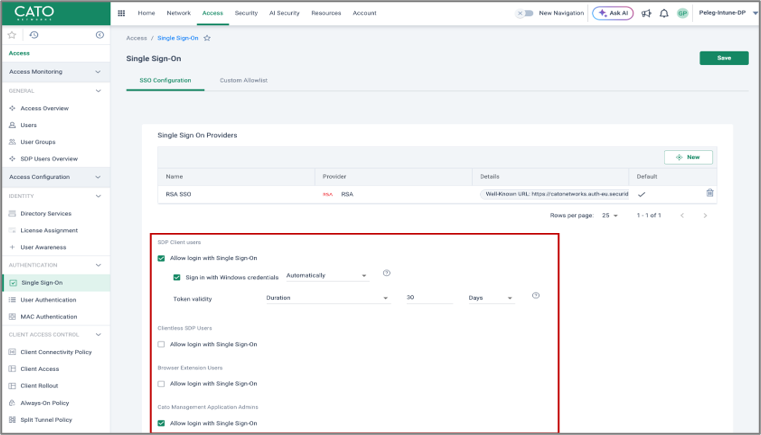Toggle the New Navigation switch
The width and height of the screenshot is (761, 435).
[524, 13]
